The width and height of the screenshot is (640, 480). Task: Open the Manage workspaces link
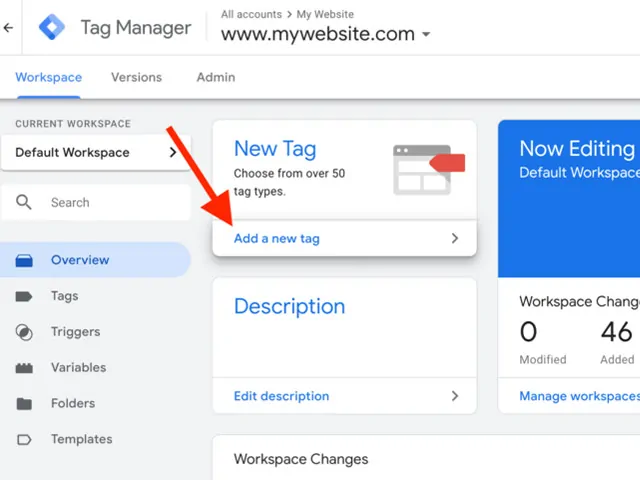(x=578, y=396)
